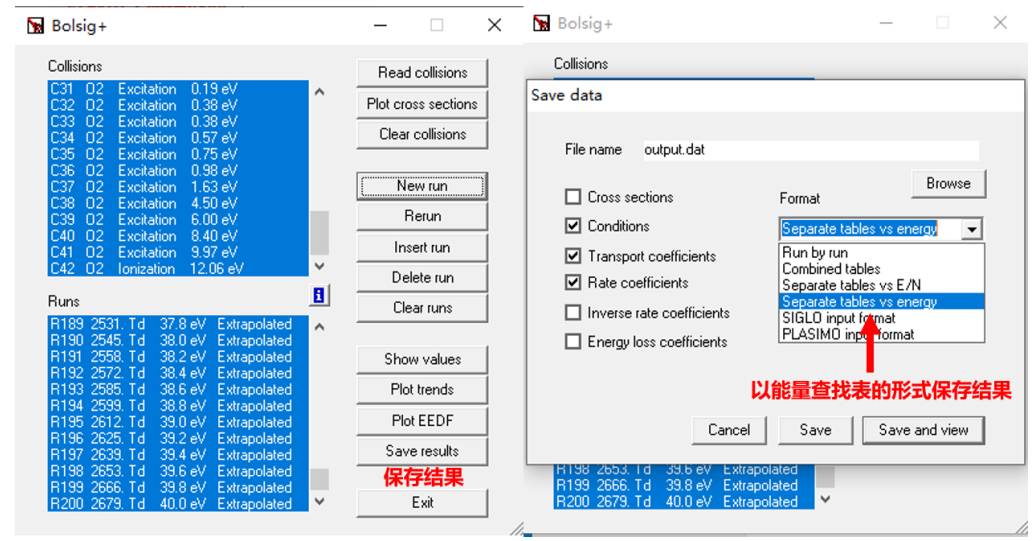Click Browse in Save data dialog
The width and height of the screenshot is (1035, 541).
pos(949,183)
